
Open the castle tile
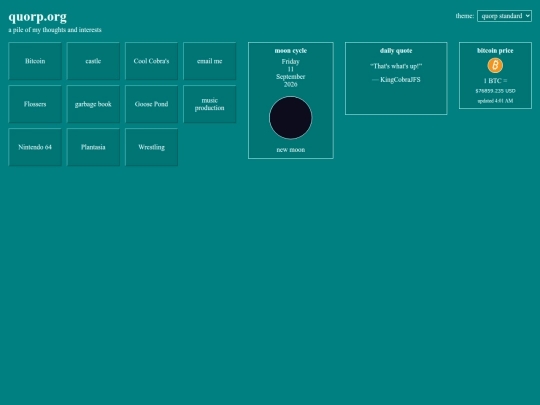(x=93, y=61)
